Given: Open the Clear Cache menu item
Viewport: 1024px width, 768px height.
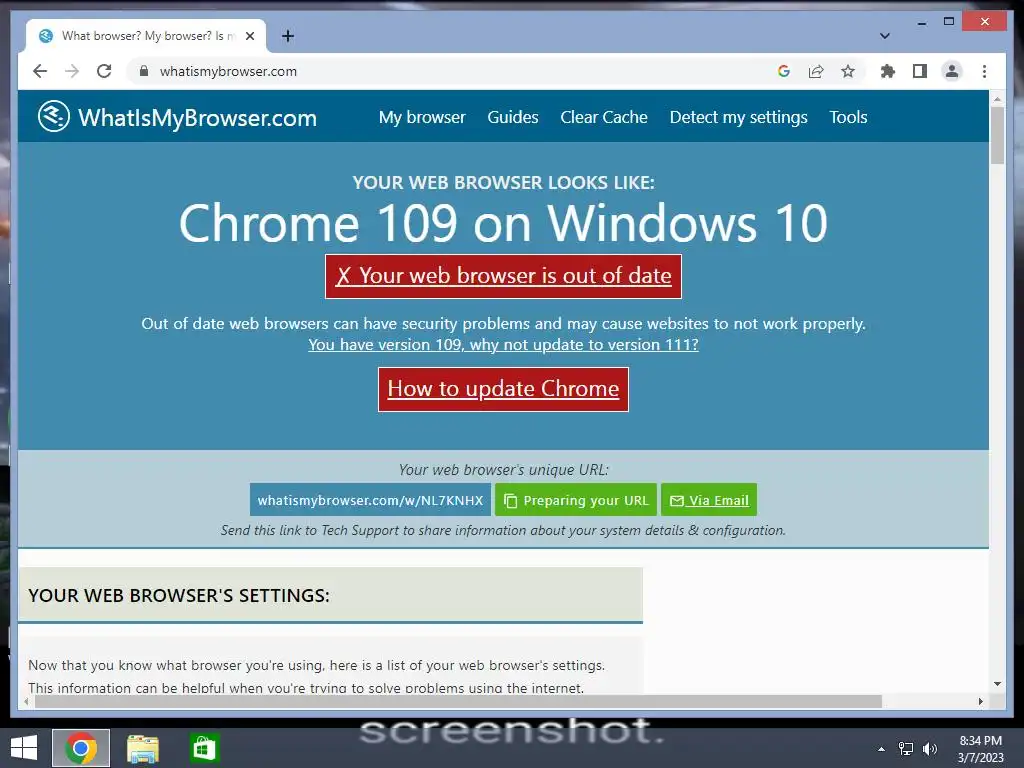Looking at the screenshot, I should click(604, 118).
